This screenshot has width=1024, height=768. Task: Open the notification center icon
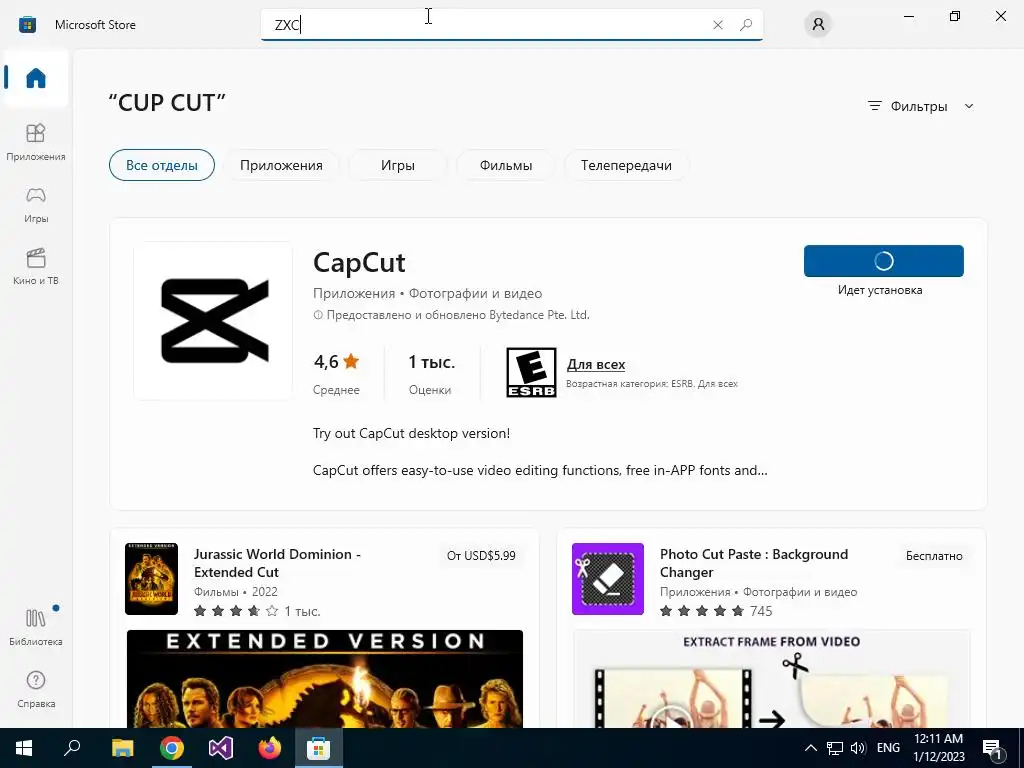click(993, 749)
